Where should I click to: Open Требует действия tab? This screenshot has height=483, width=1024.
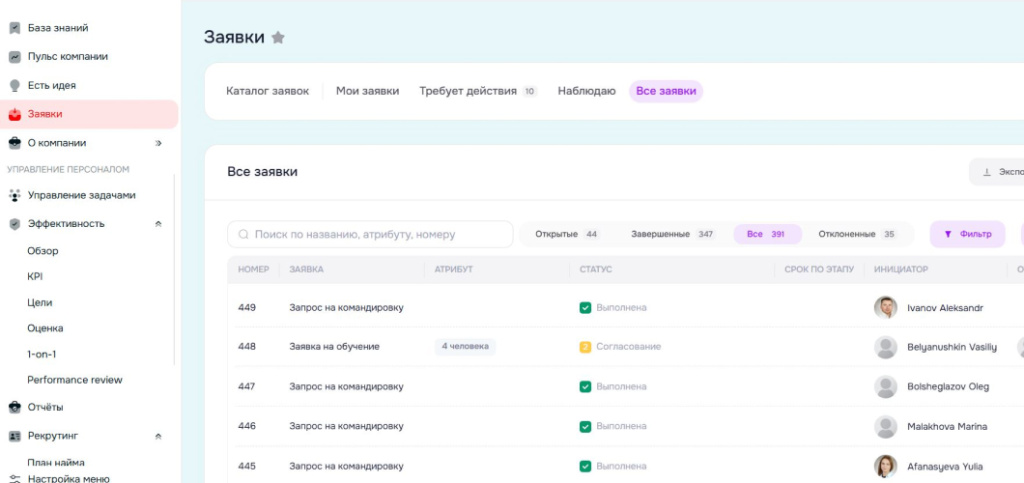coord(478,91)
